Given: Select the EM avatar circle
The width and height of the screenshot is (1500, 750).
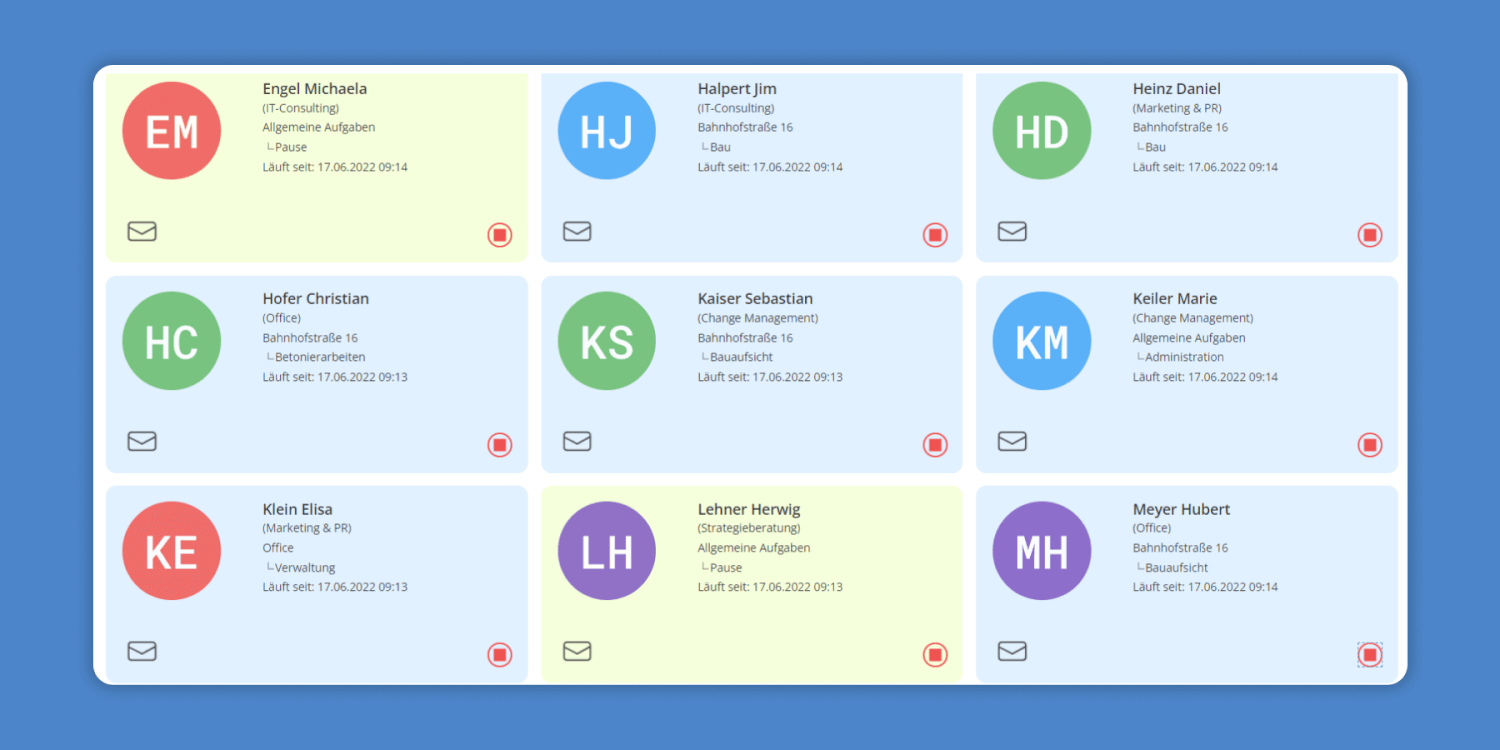Looking at the screenshot, I should (171, 131).
